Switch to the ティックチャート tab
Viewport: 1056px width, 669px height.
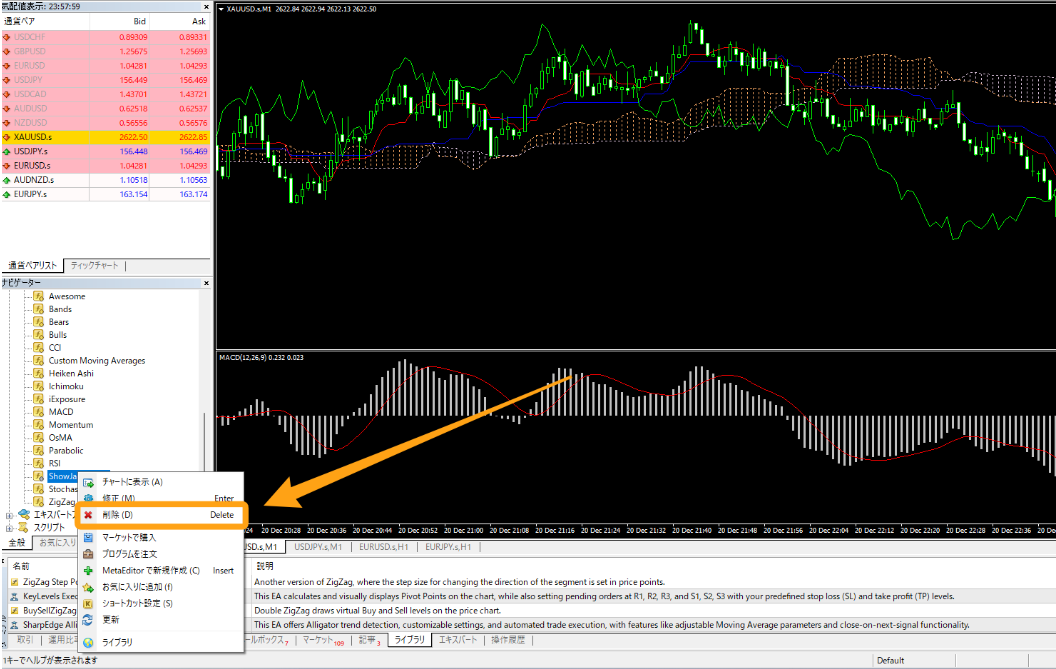pyautogui.click(x=94, y=266)
